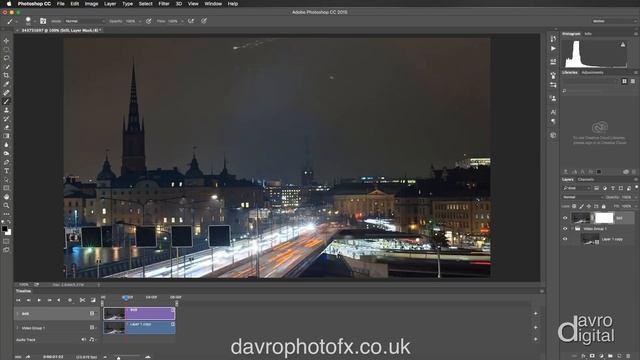
Task: Mute audio playback in timeline controls
Action: coord(59,300)
